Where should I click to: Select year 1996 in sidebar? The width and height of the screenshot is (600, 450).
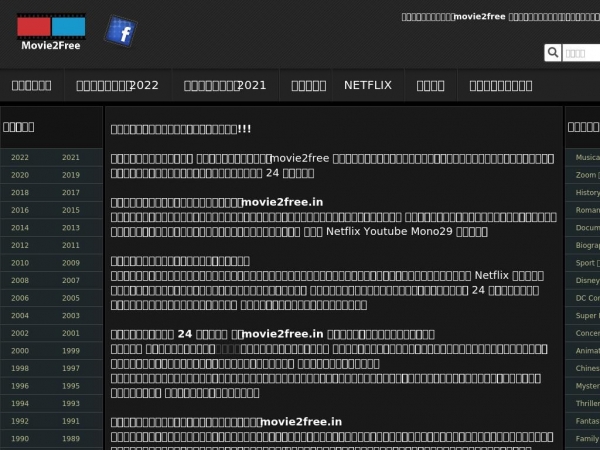(x=20, y=386)
